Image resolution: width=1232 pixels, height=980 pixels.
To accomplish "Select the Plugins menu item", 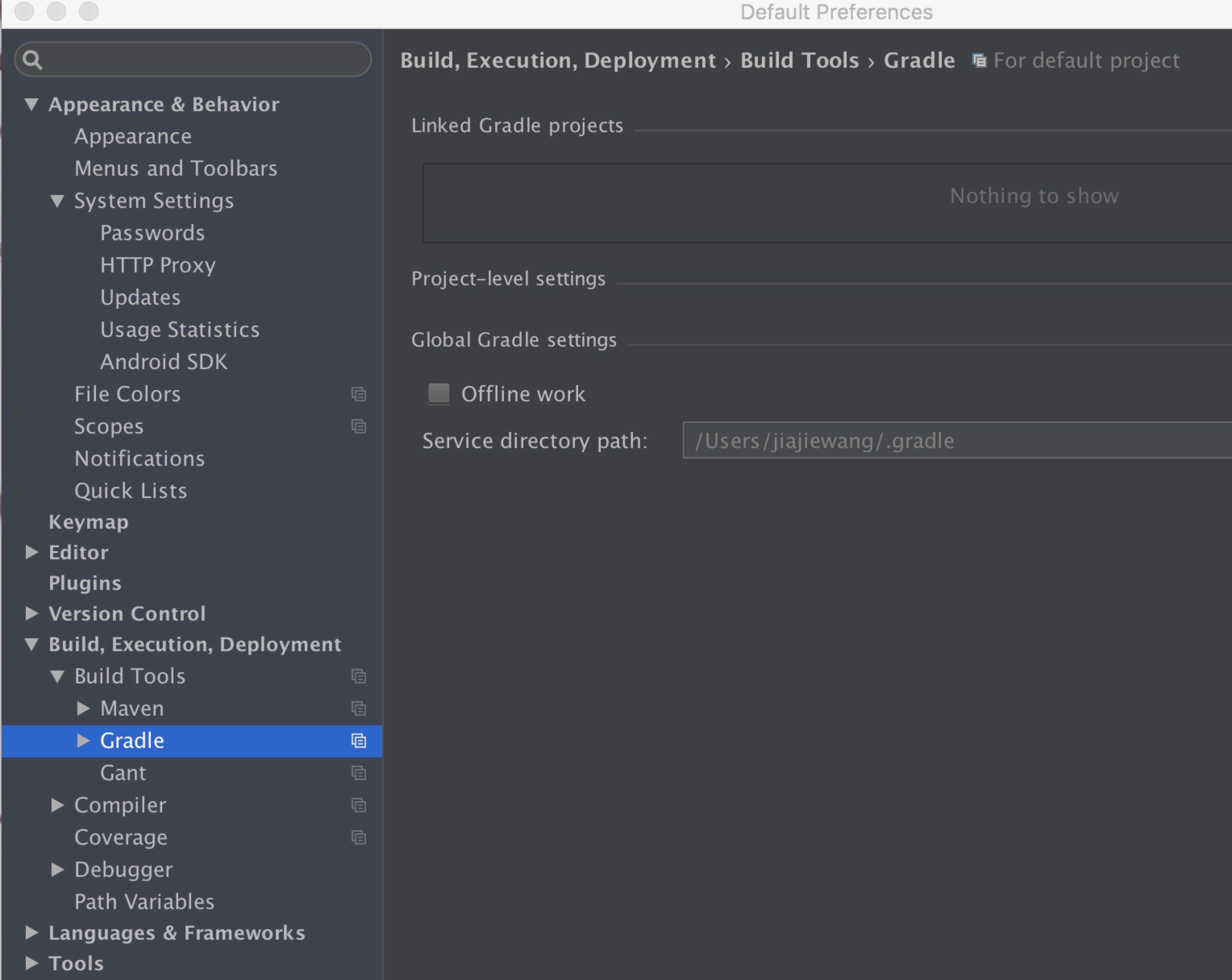I will pos(85,581).
